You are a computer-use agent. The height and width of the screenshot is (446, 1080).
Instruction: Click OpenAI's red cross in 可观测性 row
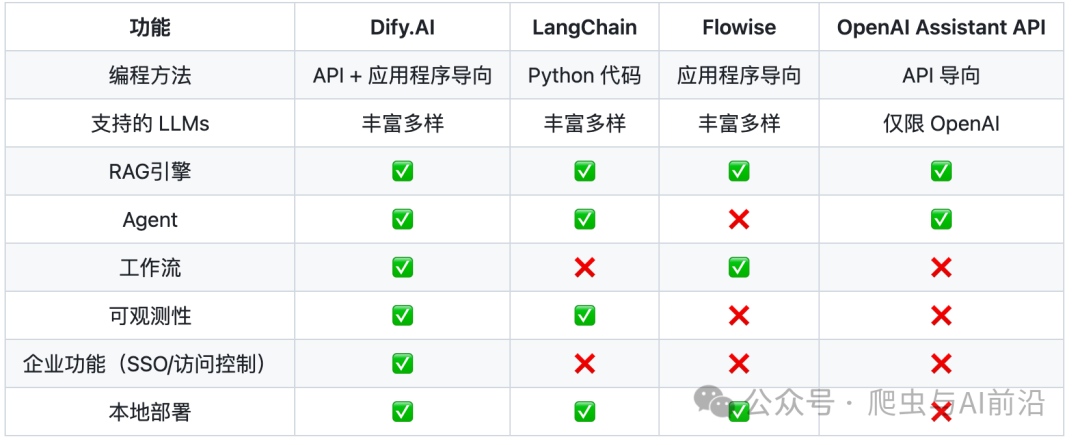941,316
